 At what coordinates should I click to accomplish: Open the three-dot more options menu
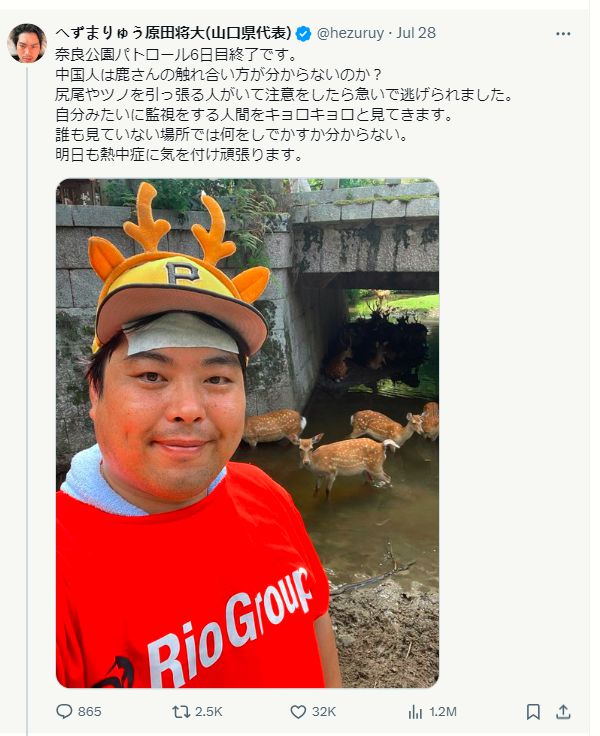(x=563, y=34)
